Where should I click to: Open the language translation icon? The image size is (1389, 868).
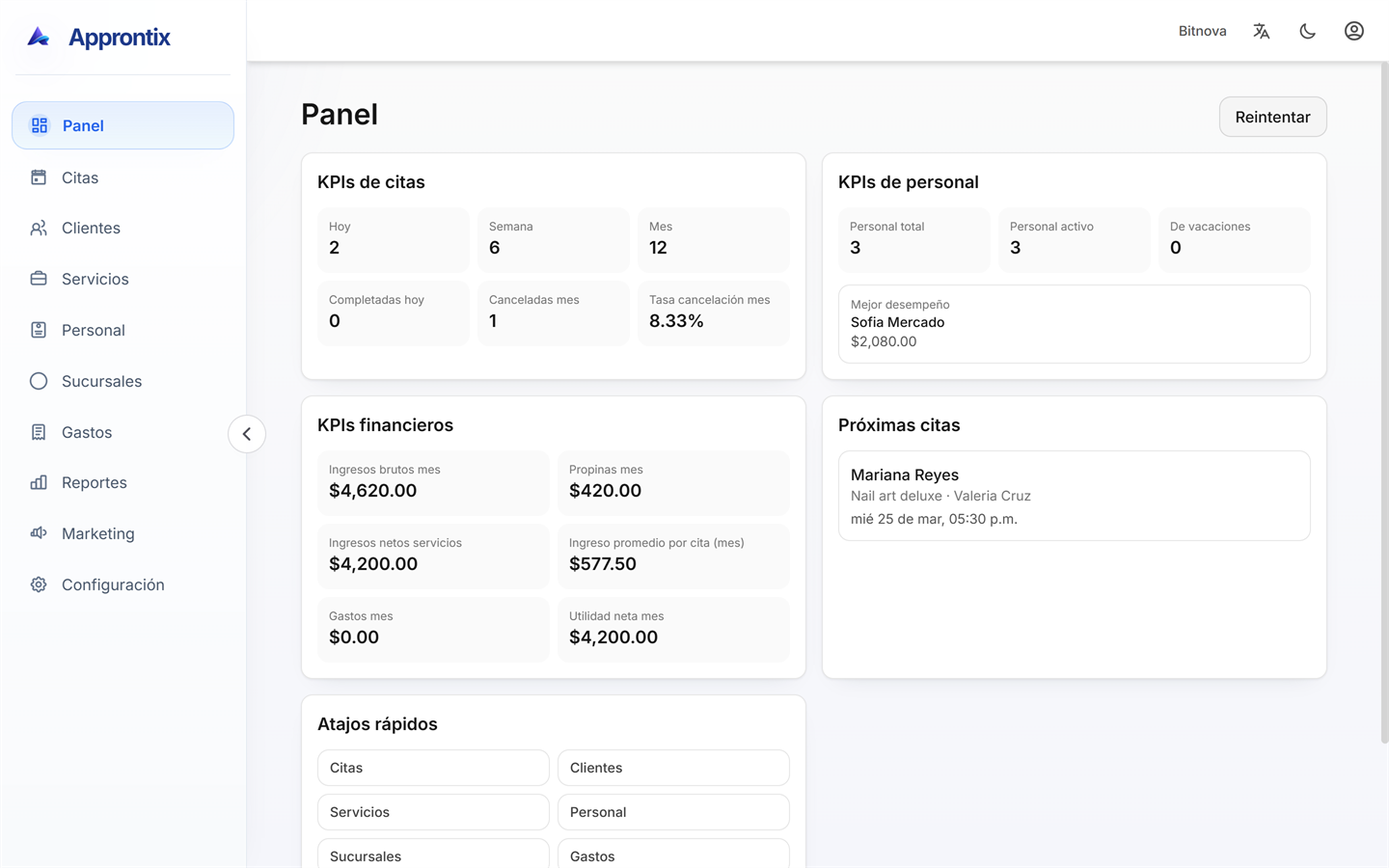1261,31
